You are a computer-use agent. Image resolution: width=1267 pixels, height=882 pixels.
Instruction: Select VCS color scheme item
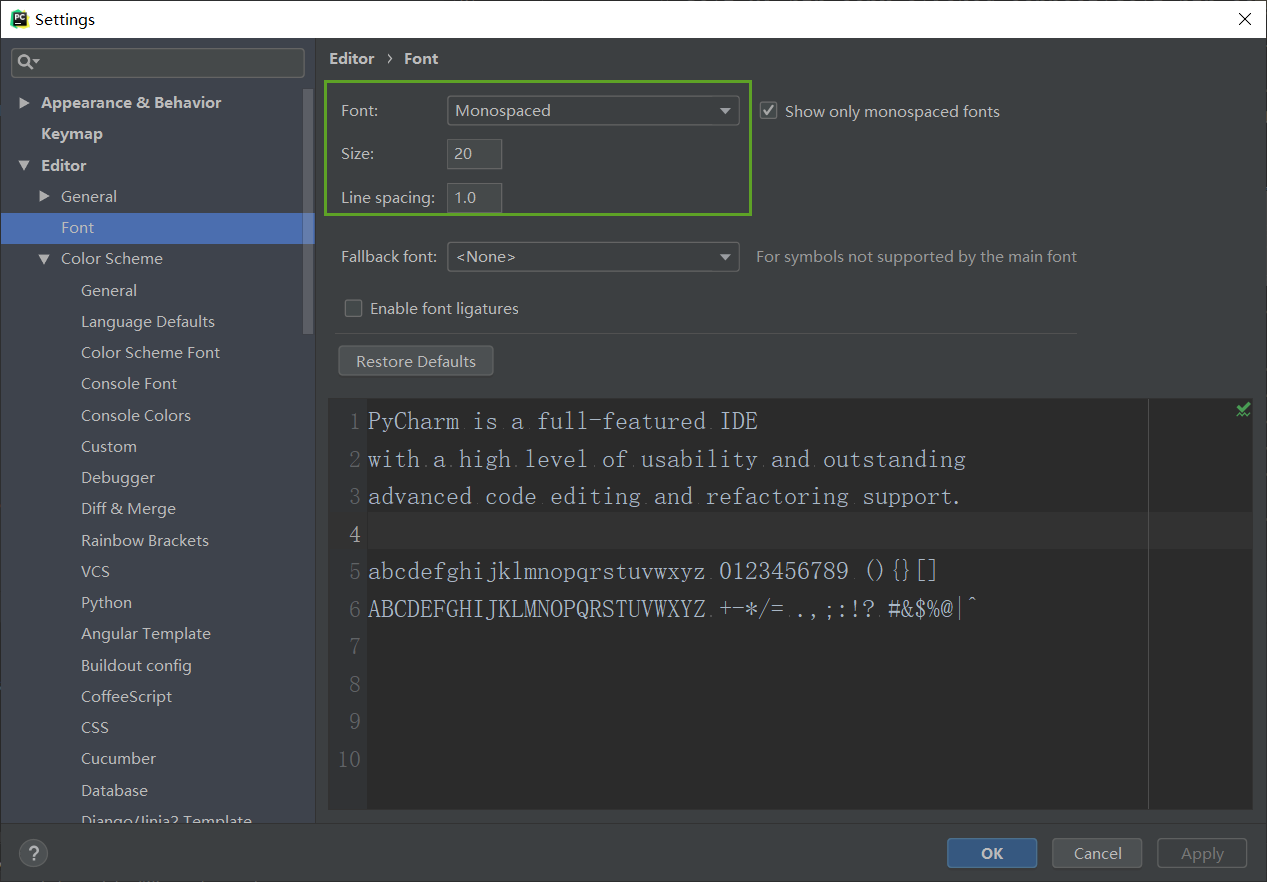95,571
